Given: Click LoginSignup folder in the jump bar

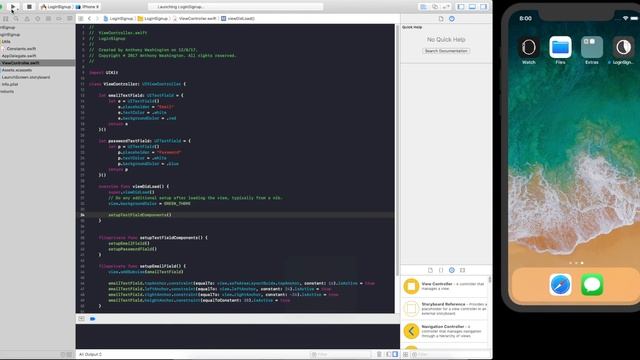Looking at the screenshot, I should (x=153, y=19).
